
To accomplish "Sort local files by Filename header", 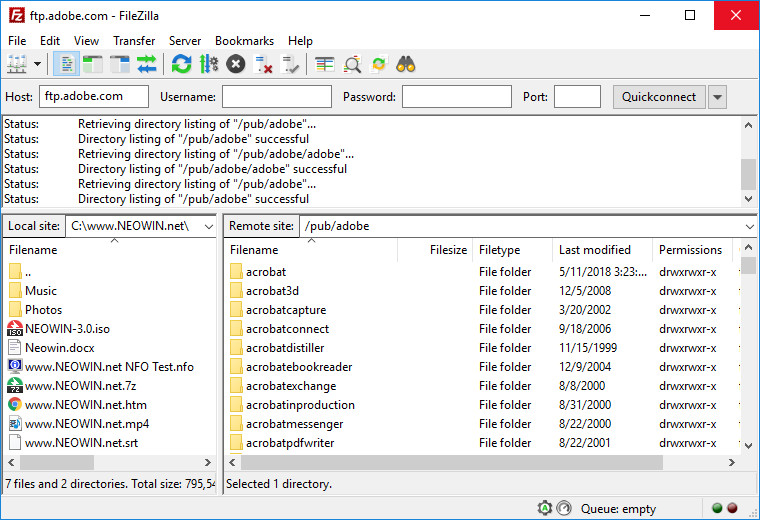I will 111,250.
